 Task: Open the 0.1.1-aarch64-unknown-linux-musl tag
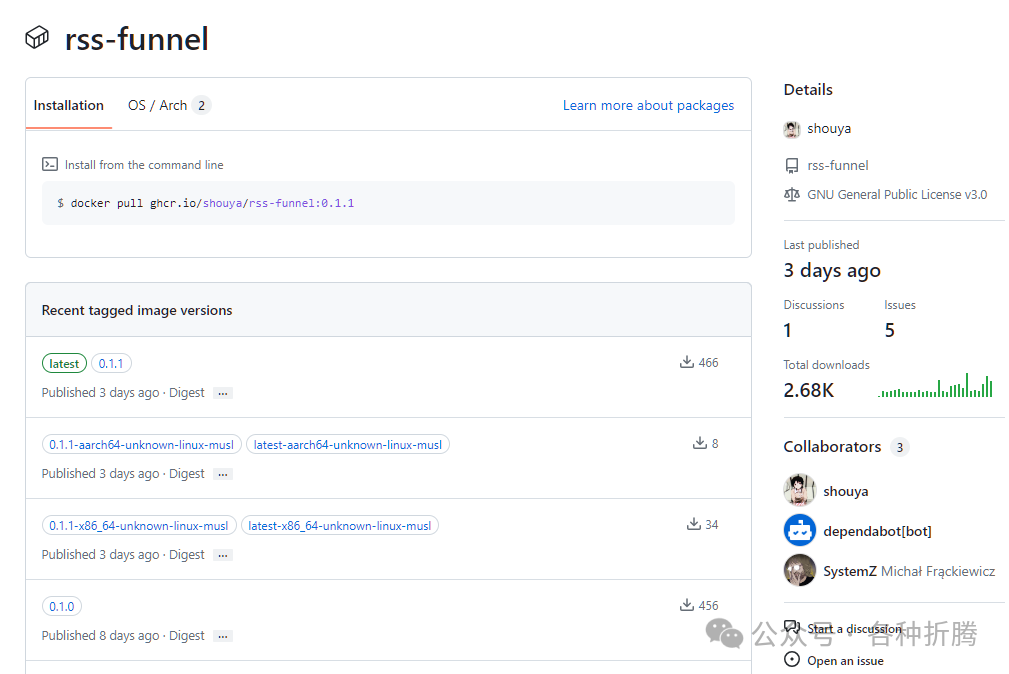pos(142,445)
